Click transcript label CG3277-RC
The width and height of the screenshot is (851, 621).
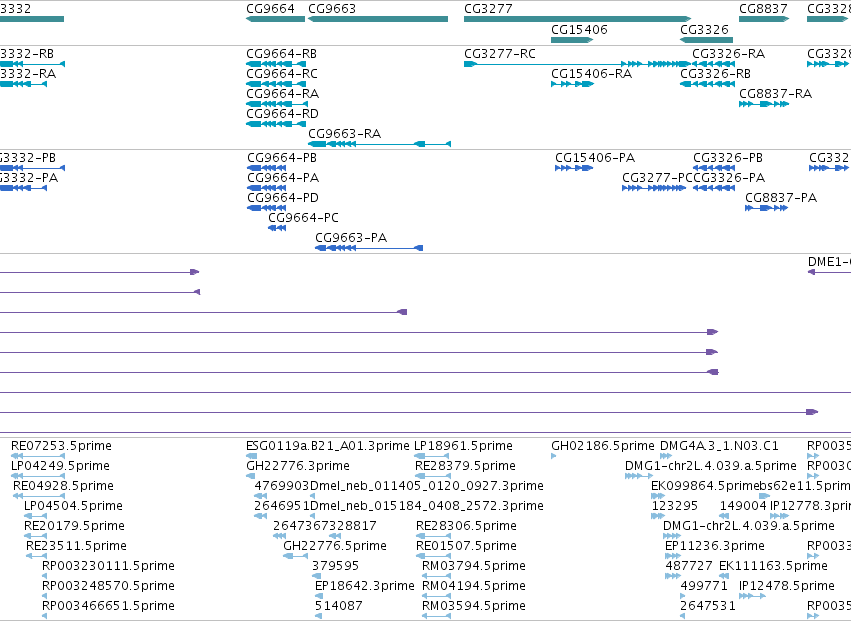click(x=500, y=54)
